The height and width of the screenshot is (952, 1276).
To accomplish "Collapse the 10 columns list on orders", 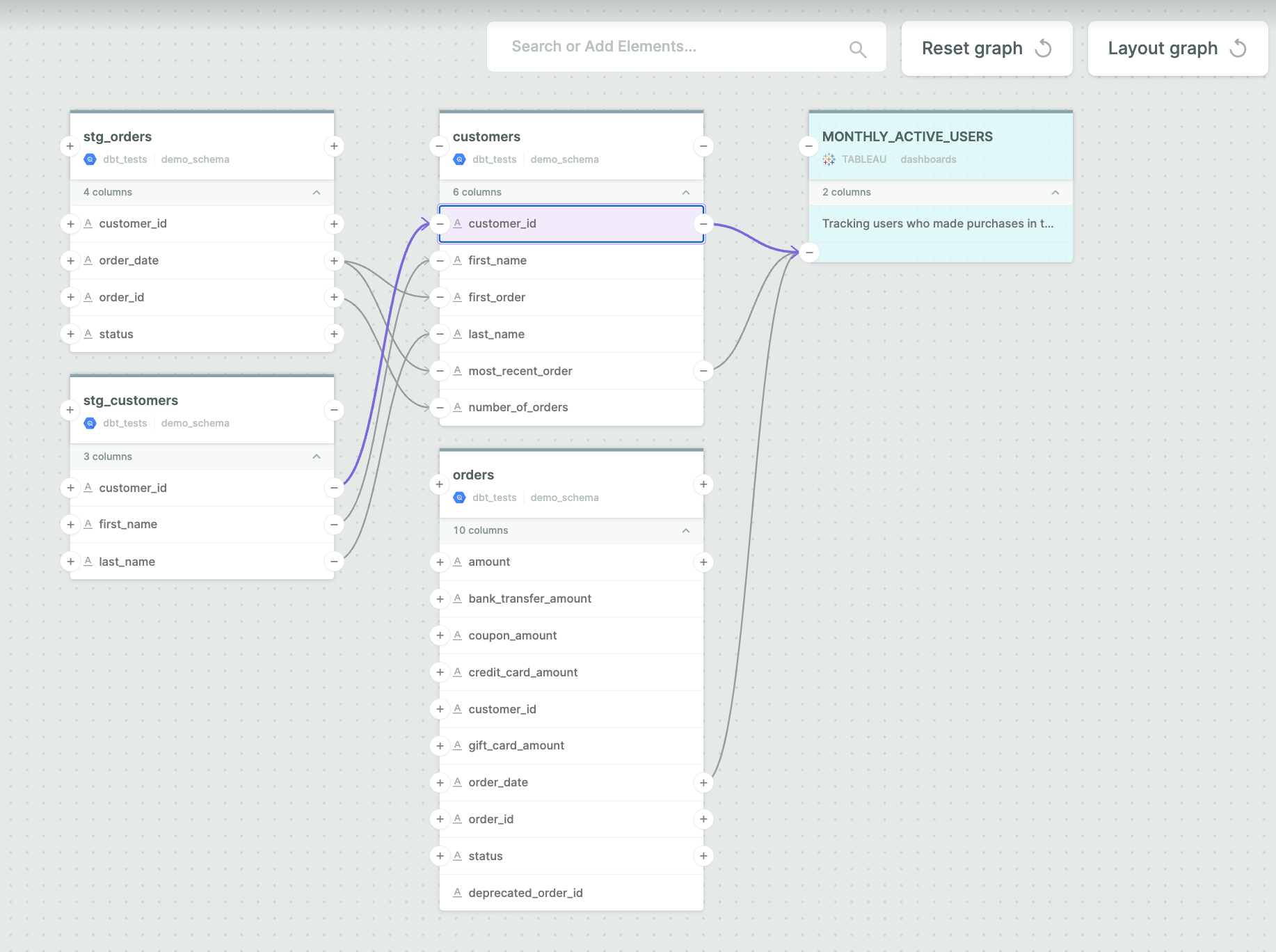I will pos(686,530).
